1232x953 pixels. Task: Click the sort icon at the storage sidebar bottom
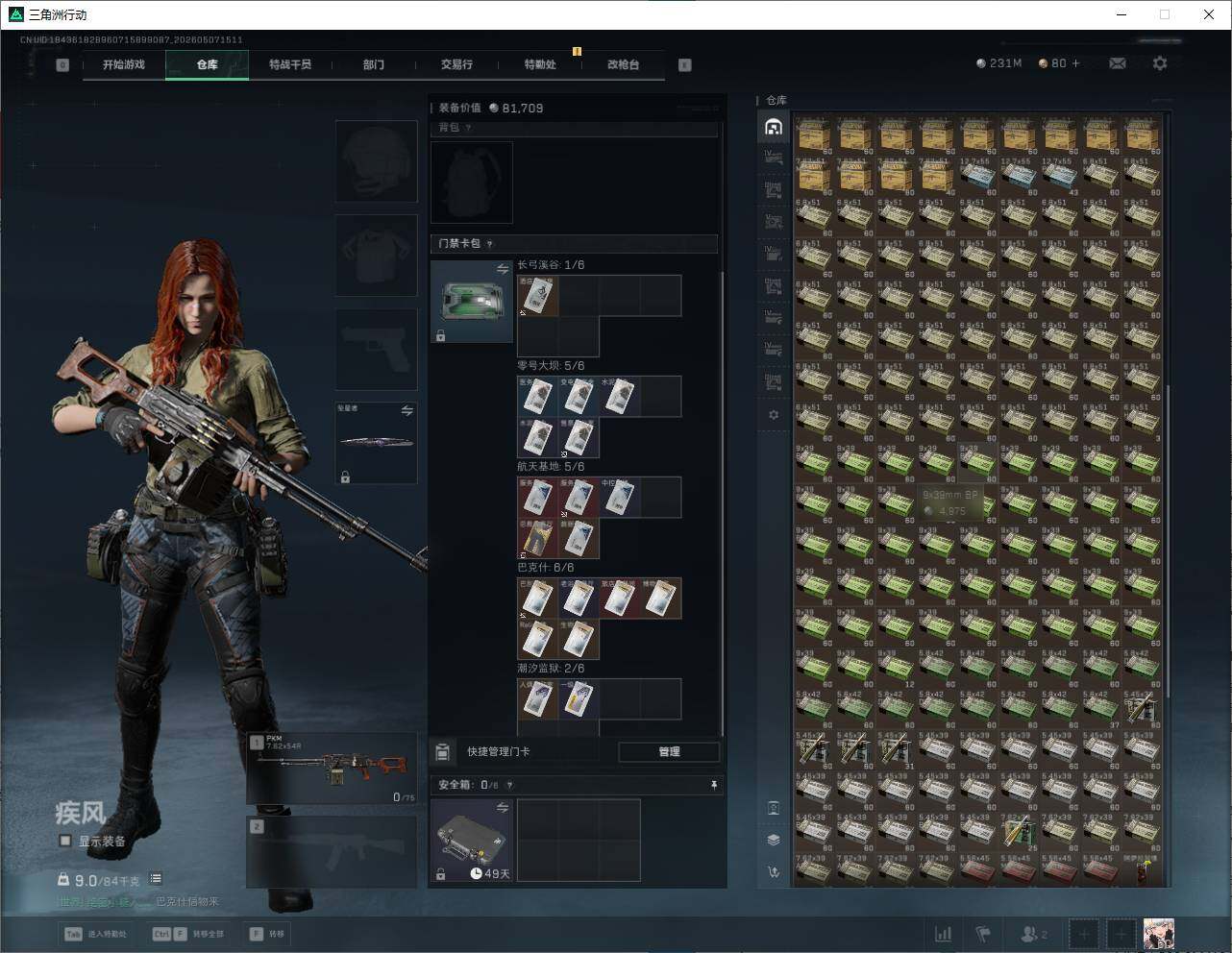[x=774, y=872]
